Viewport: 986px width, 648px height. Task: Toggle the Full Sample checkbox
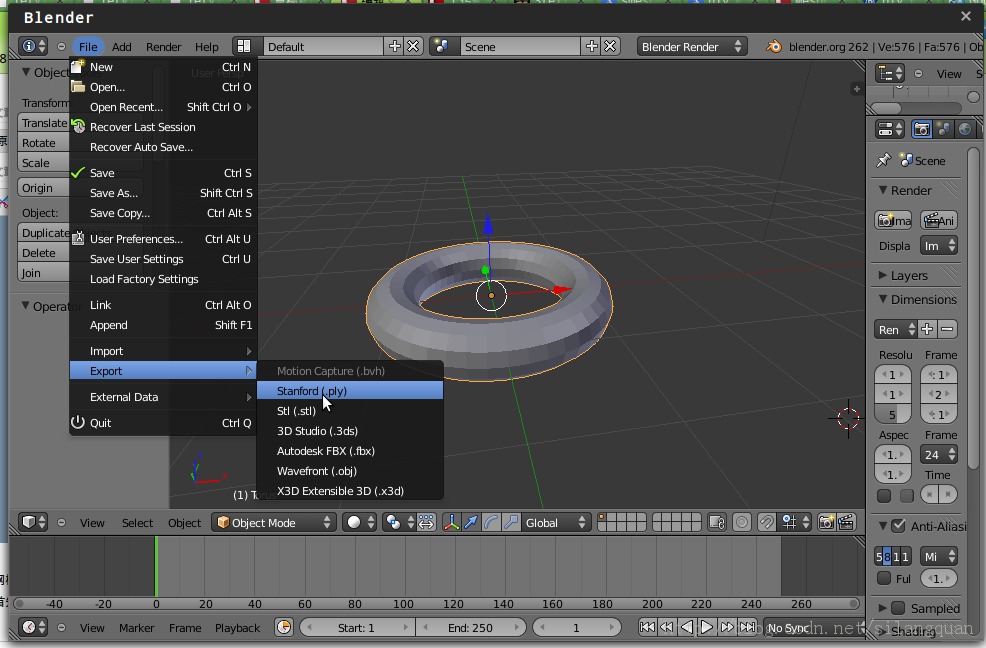(x=884, y=578)
